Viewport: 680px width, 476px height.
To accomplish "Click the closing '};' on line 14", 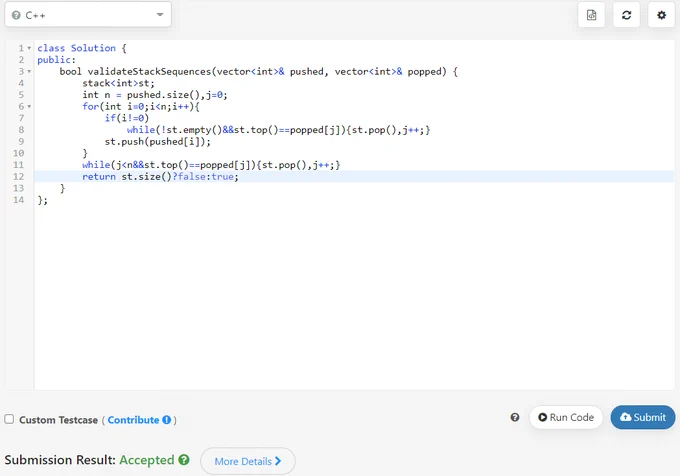I will [x=42, y=200].
